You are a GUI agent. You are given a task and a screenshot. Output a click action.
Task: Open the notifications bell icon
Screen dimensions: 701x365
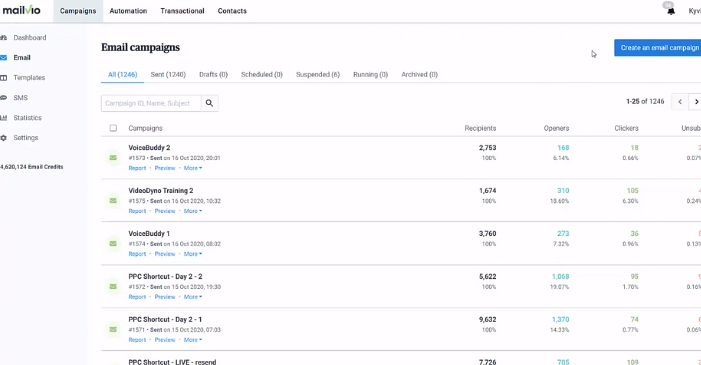click(671, 11)
